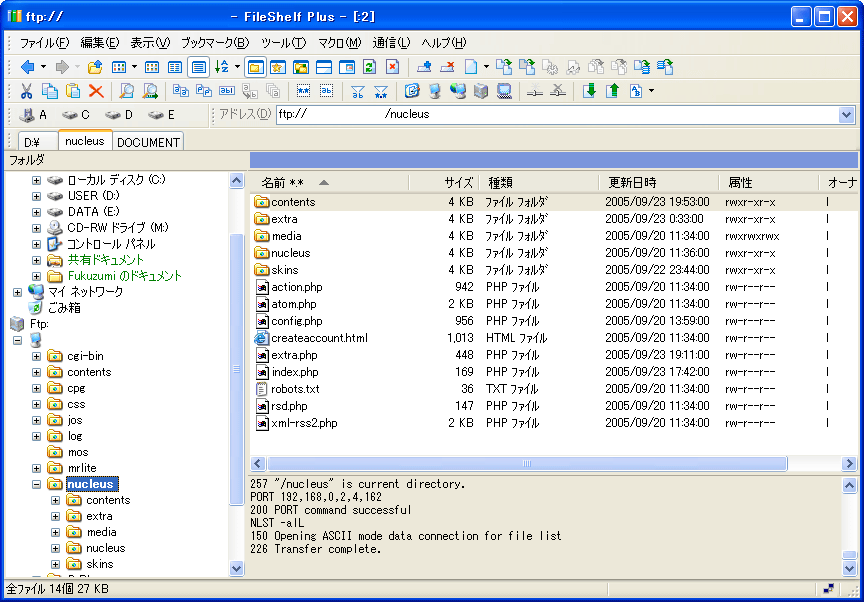The height and width of the screenshot is (602, 864).
Task: Click the A-Z sort order icon
Action: 222,67
